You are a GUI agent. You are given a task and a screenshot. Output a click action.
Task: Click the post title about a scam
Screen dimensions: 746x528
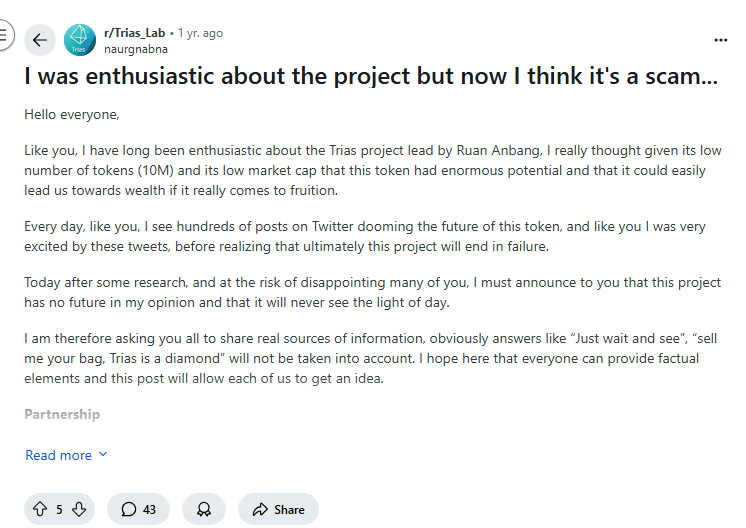click(x=370, y=76)
